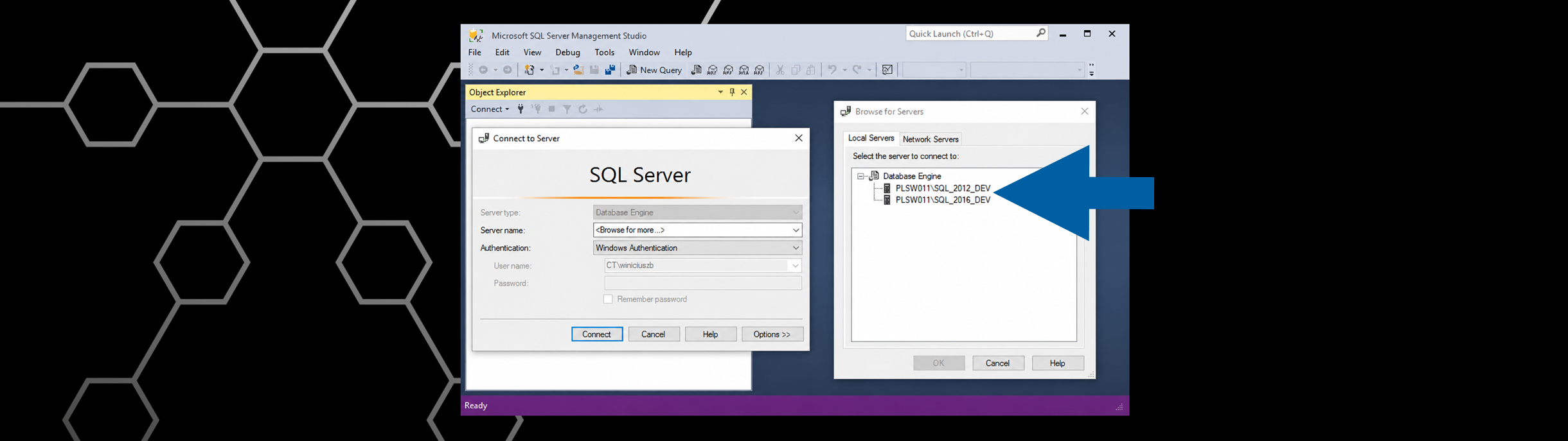Click the New Project toolbar icon
This screenshot has width=1568, height=441.
(530, 70)
